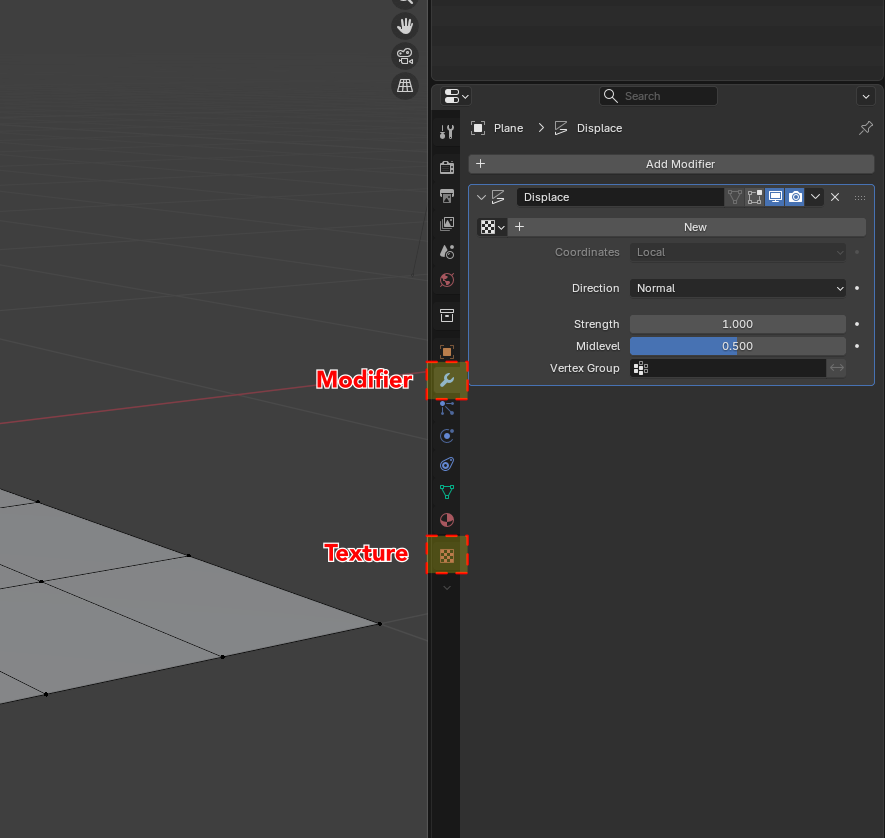Switch perspective/orthographic grid icon
The image size is (885, 838).
(x=405, y=86)
